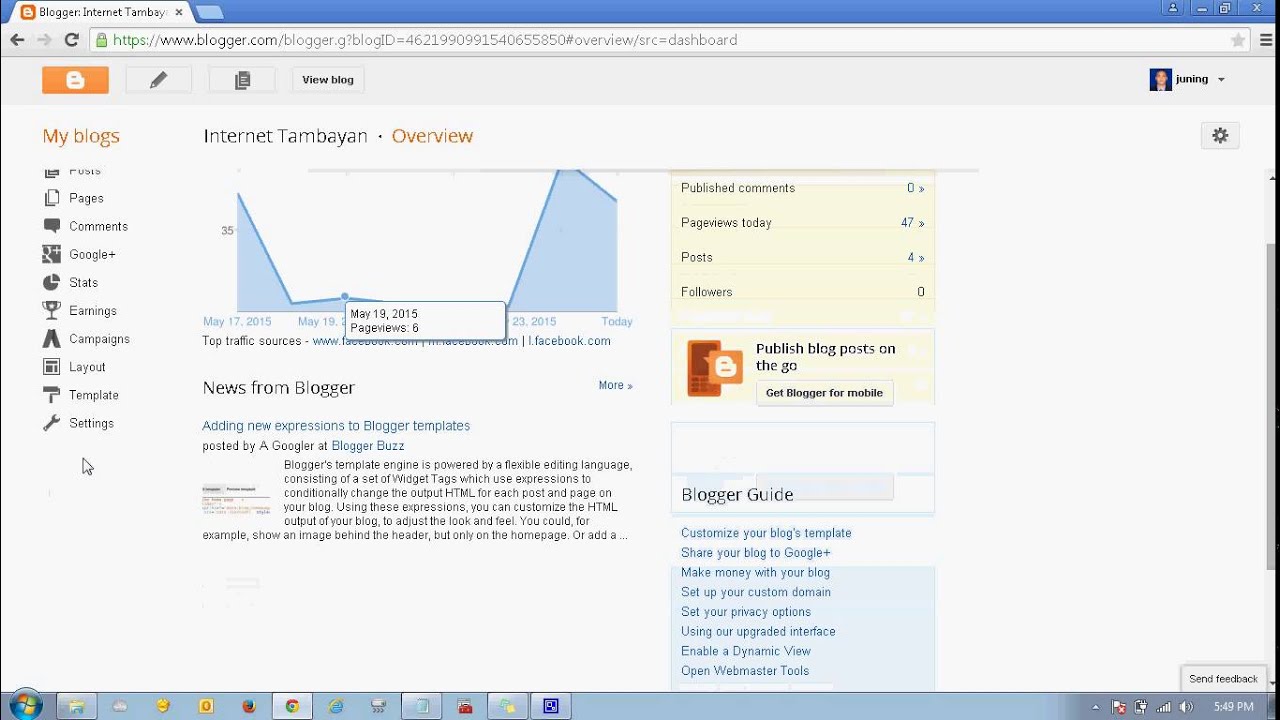Click the orange Blogger logo button
The width and height of the screenshot is (1280, 720).
coord(75,80)
